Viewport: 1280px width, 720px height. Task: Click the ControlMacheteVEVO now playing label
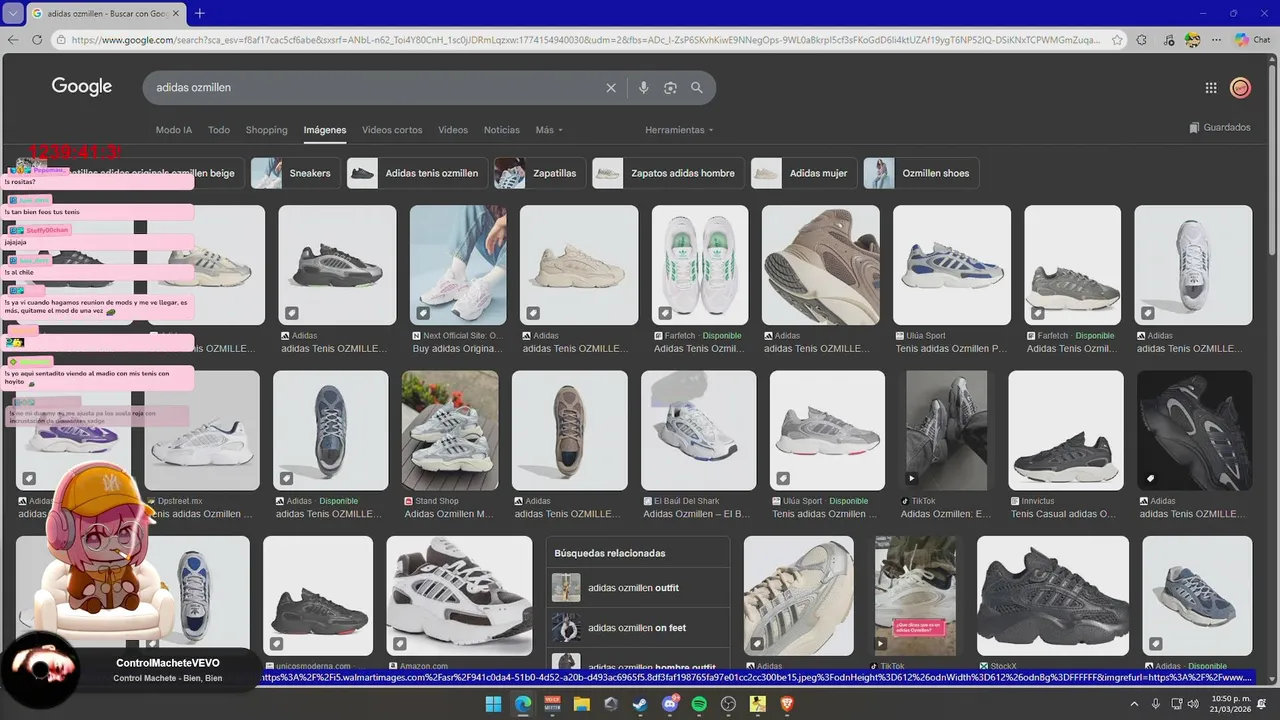168,663
